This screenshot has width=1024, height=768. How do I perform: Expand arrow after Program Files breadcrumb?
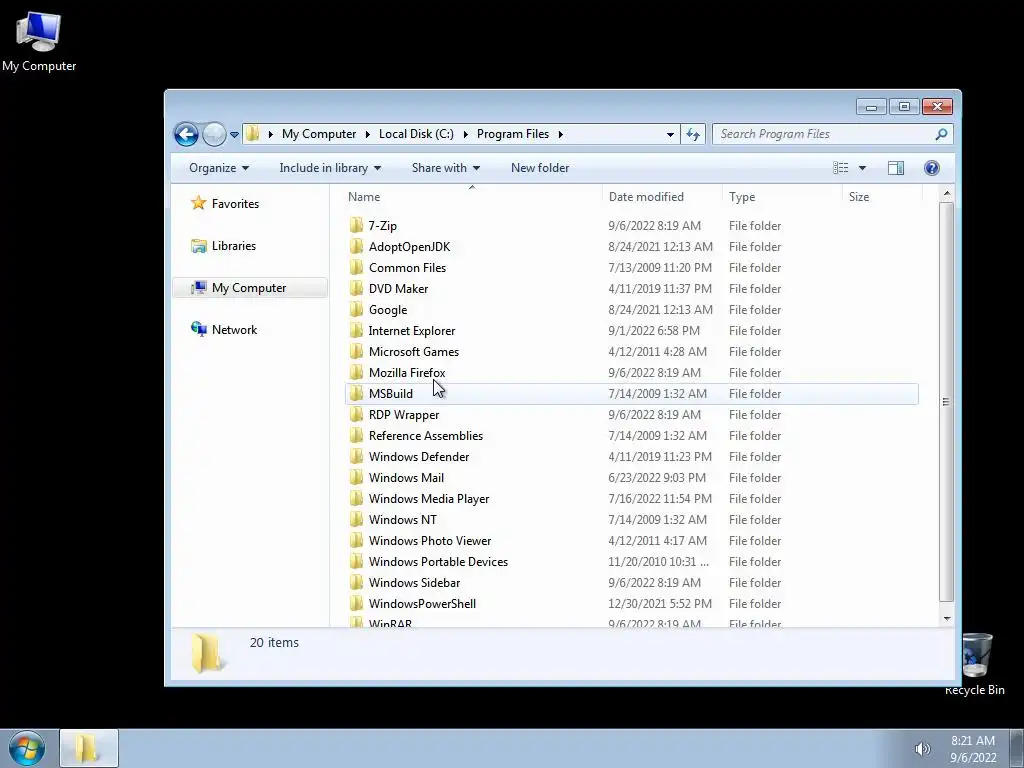coord(560,134)
